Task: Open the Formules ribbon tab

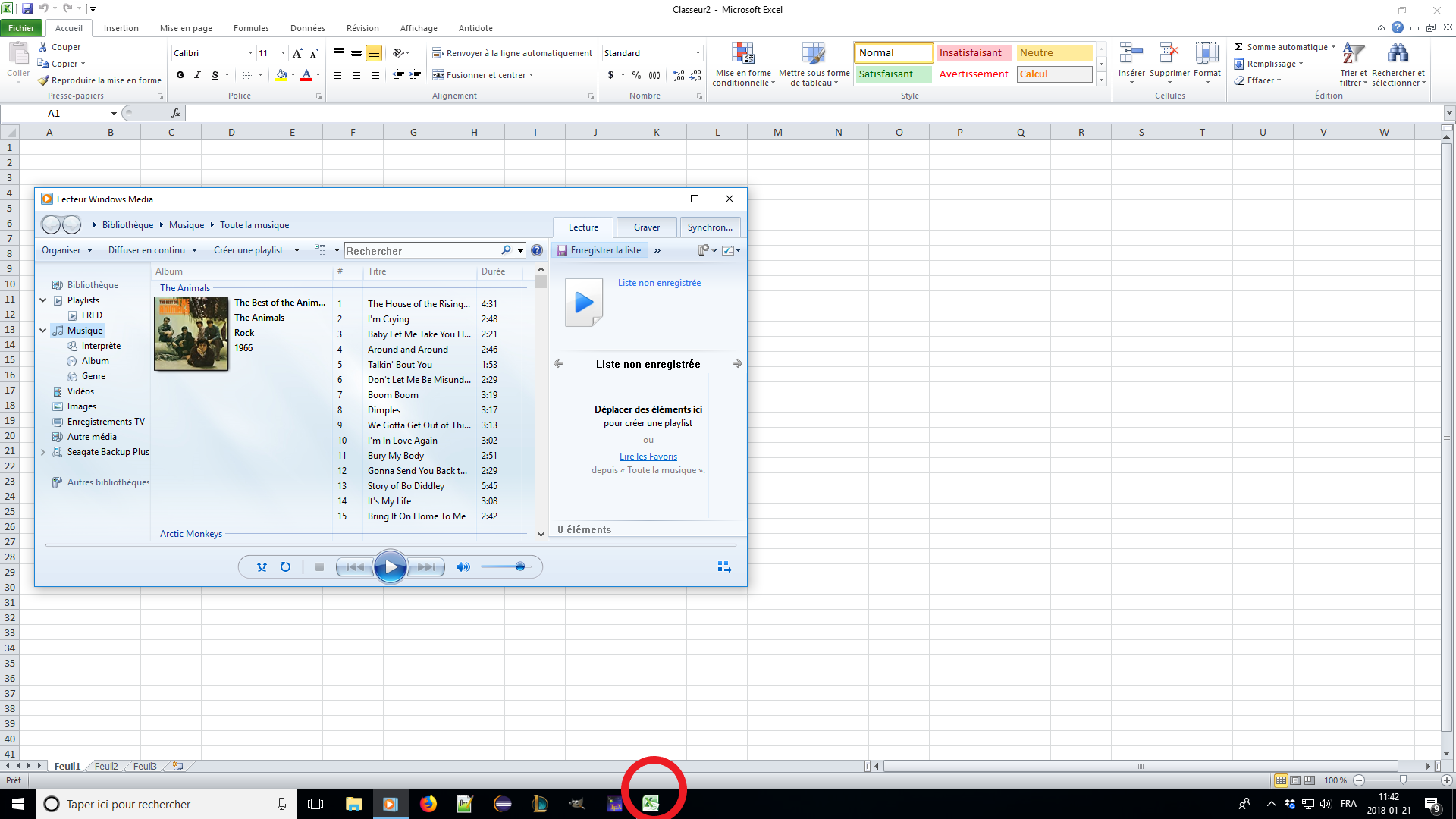Action: (251, 28)
